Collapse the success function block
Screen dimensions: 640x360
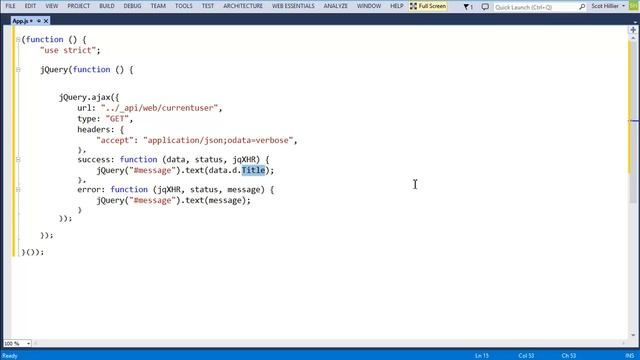pyautogui.click(x=18, y=160)
